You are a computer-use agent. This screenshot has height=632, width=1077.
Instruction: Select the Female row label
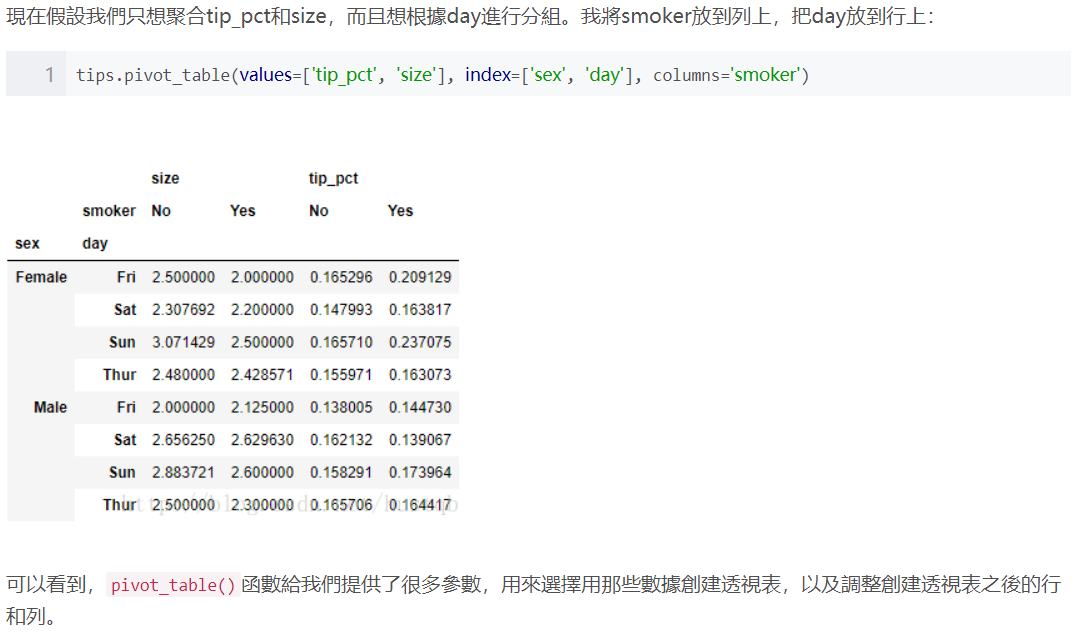tap(40, 277)
